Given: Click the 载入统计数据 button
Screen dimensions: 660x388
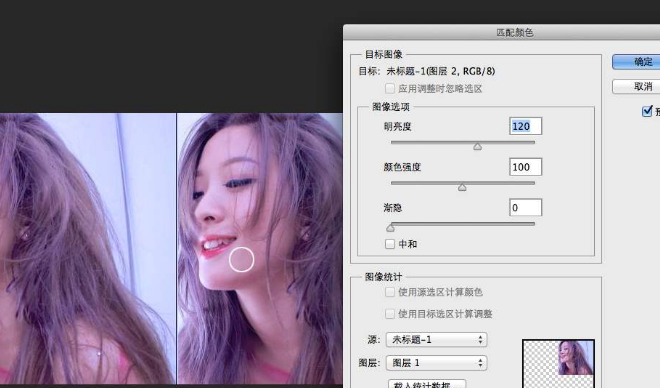Looking at the screenshot, I should click(427, 383).
